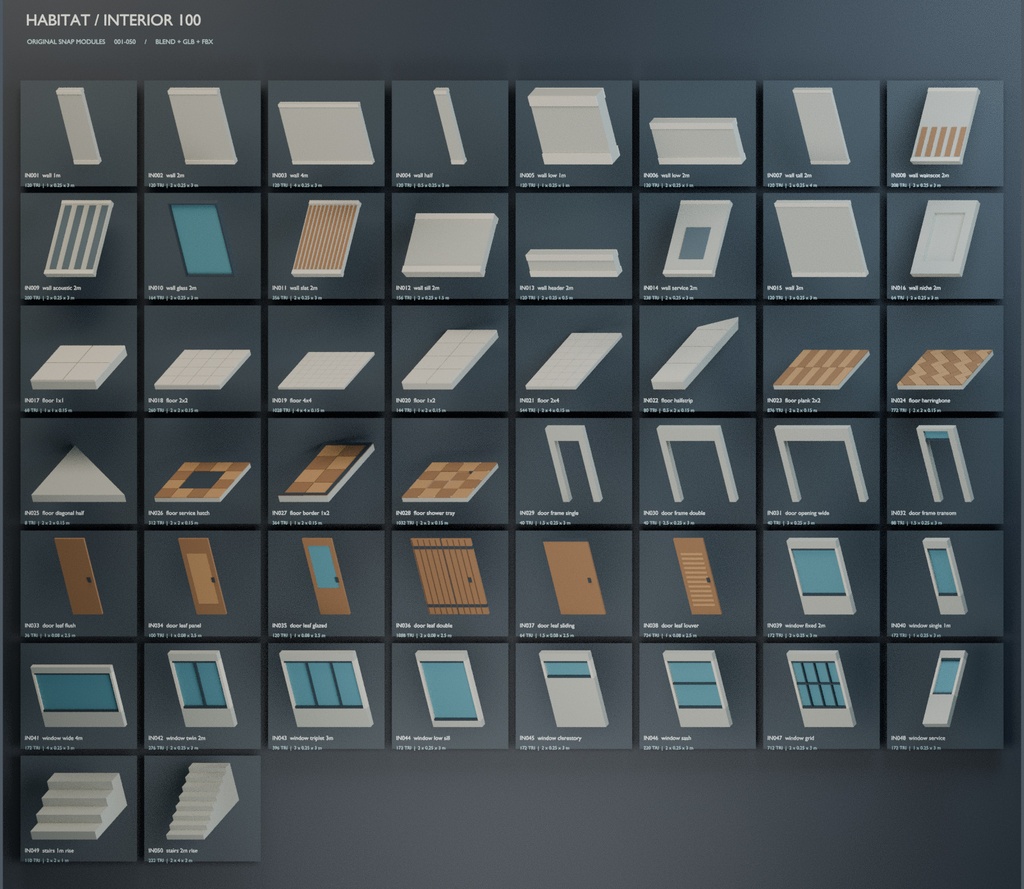Click the 'IN021 floor 2x4' label
Image resolution: width=1024 pixels, height=889 pixels.
[x=539, y=400]
